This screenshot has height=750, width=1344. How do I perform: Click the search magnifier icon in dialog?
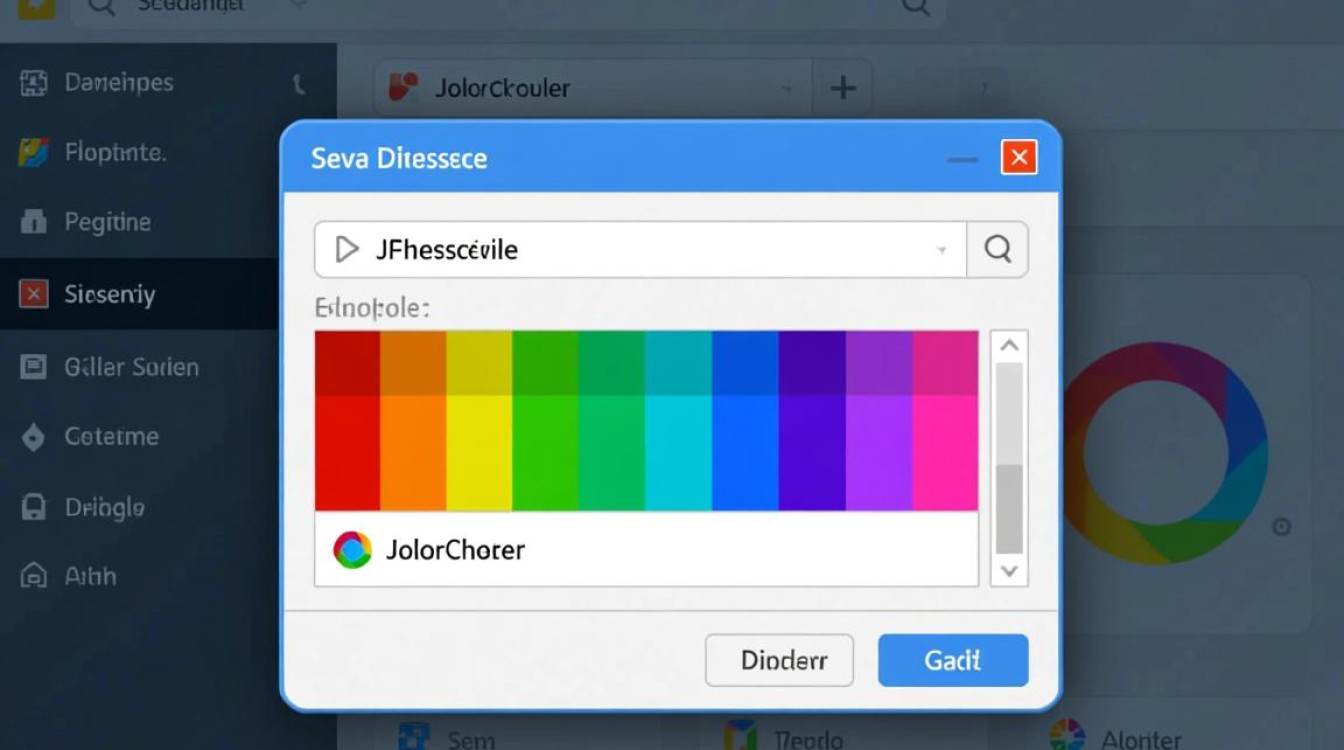997,249
